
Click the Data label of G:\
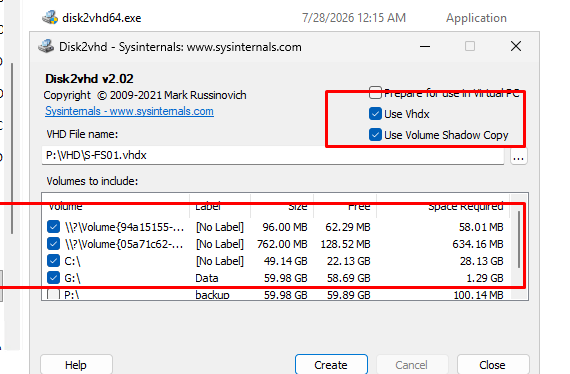(x=207, y=278)
